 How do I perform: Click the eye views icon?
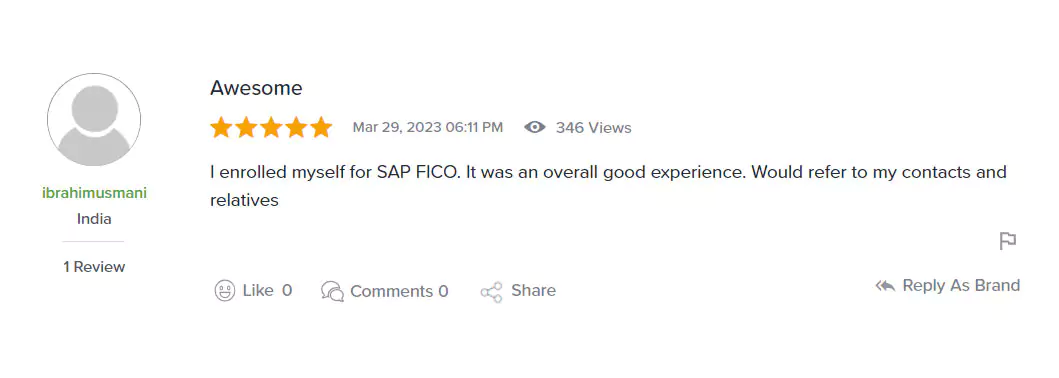click(x=535, y=127)
